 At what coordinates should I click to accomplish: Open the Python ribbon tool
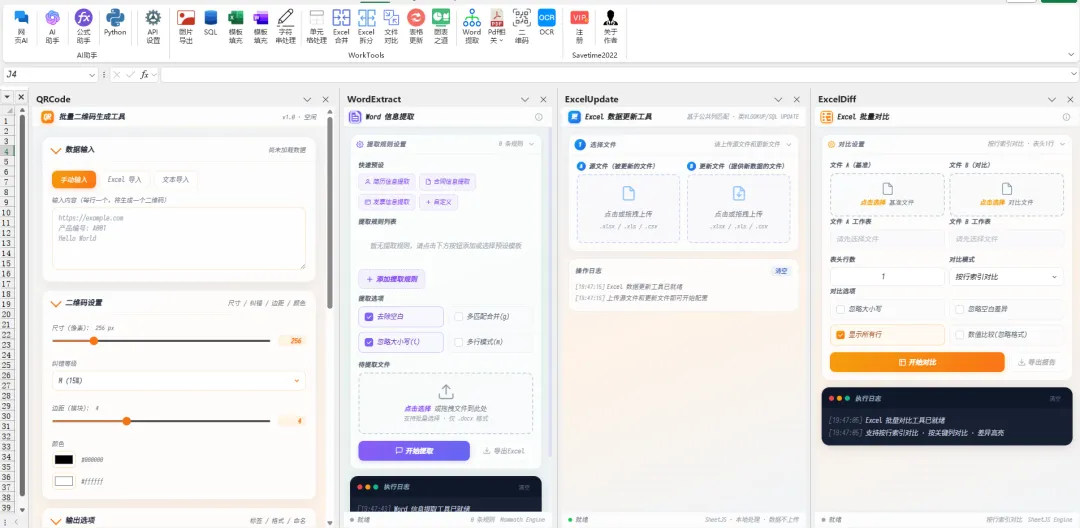pos(115,23)
